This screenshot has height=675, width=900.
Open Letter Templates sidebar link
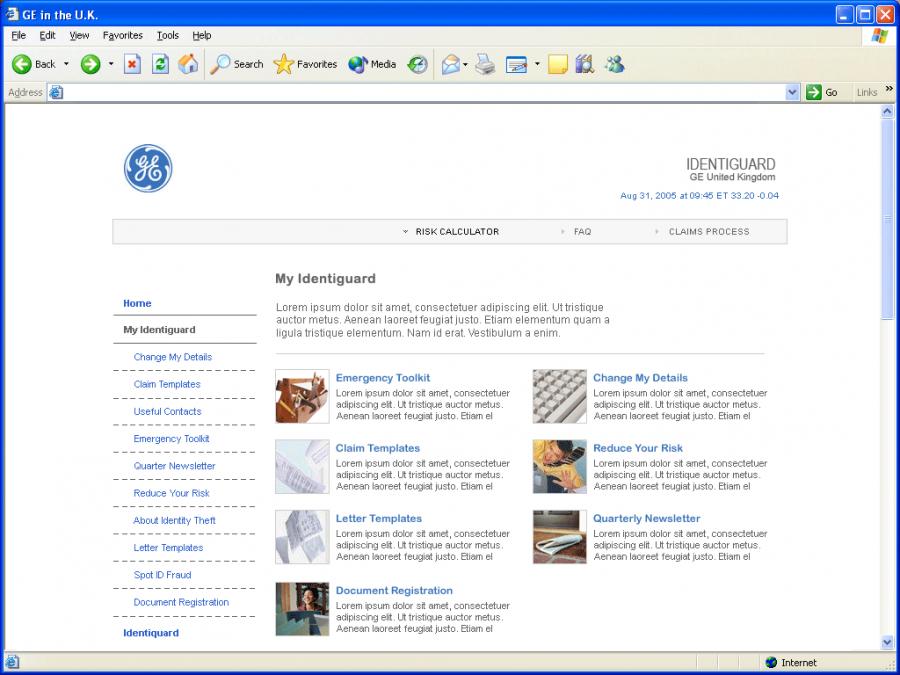168,548
